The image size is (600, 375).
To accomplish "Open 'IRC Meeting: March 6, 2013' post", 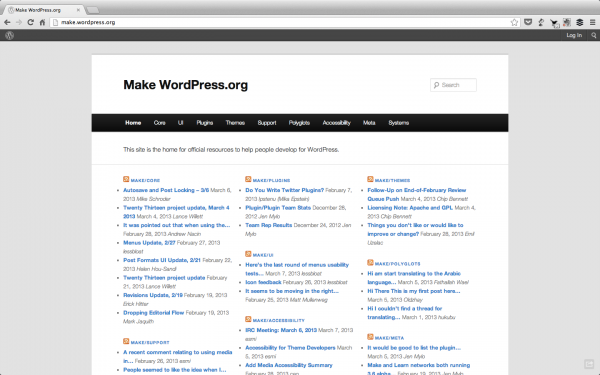I will coord(281,330).
